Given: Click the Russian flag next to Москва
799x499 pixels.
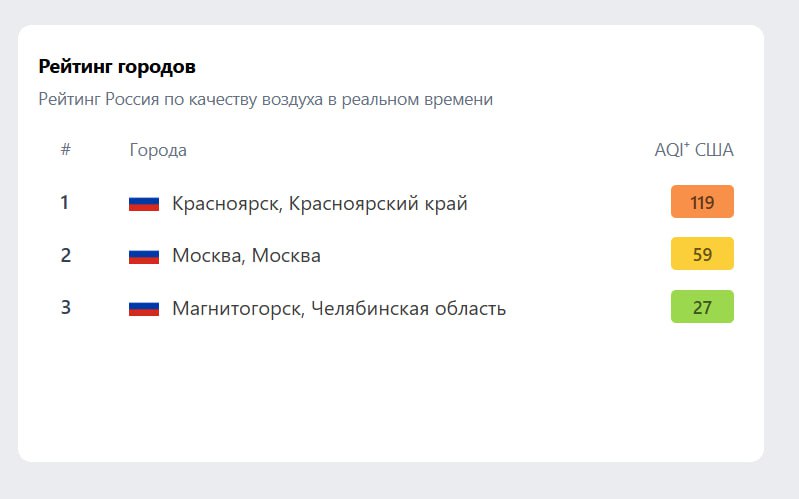Looking at the screenshot, I should click(x=144, y=256).
